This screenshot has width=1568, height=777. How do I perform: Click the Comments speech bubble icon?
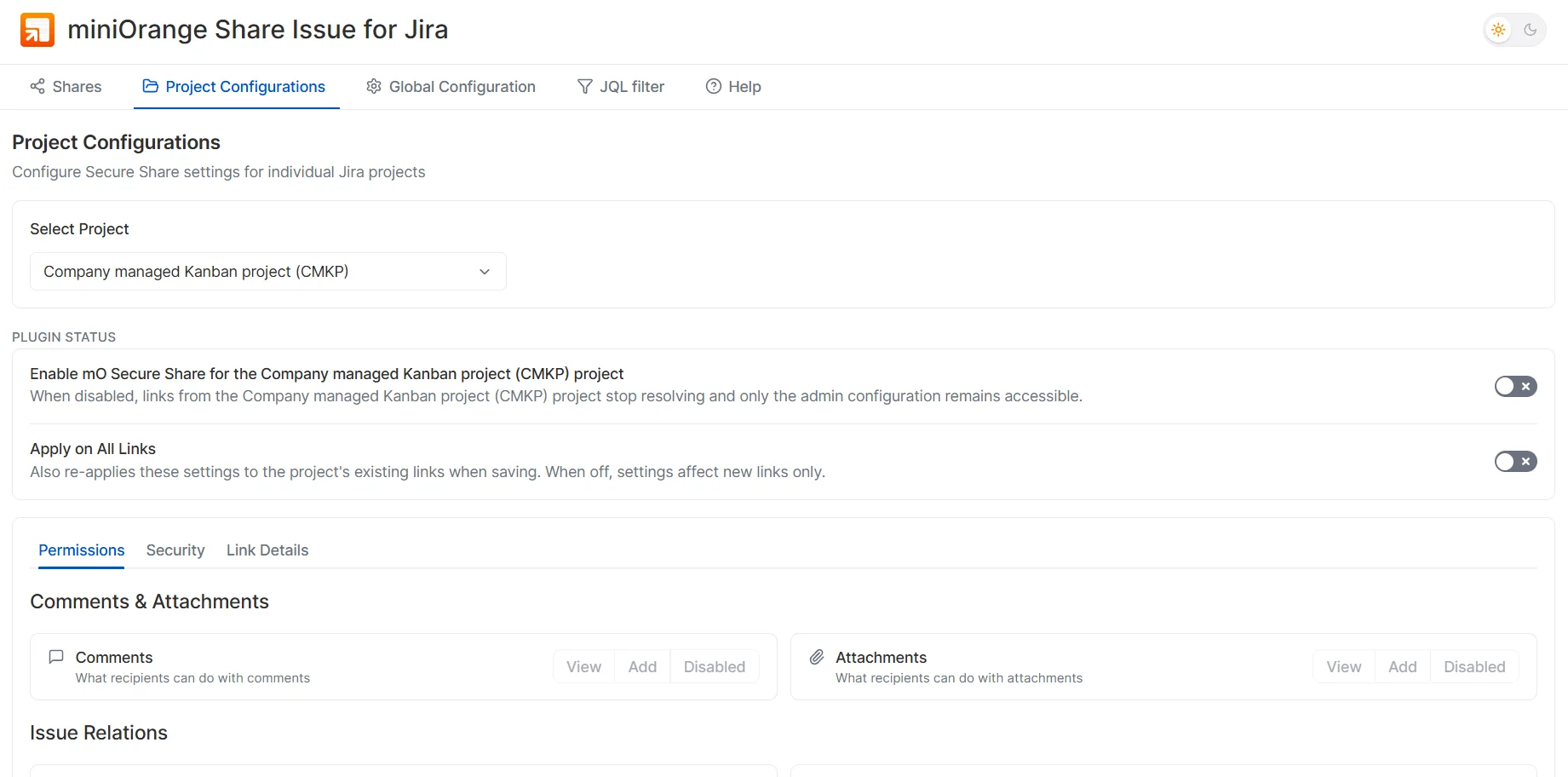pyautogui.click(x=56, y=657)
